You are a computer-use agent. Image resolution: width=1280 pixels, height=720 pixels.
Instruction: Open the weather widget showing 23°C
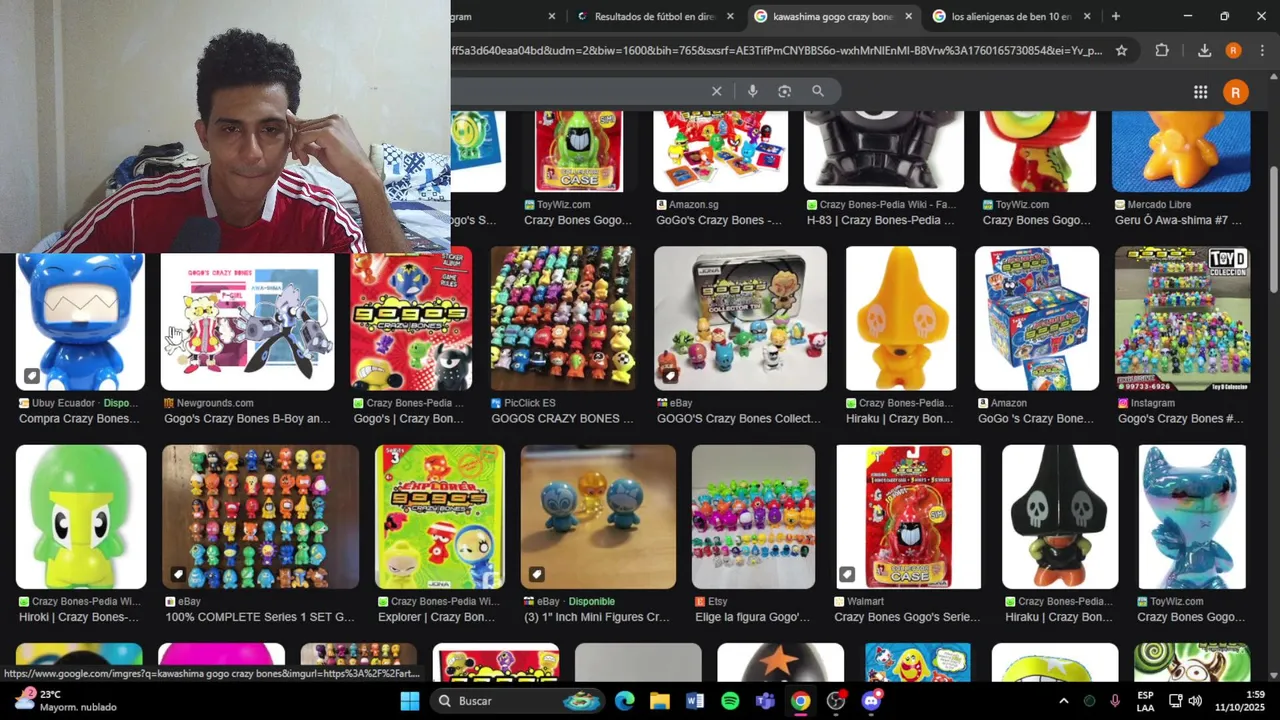tap(67, 701)
